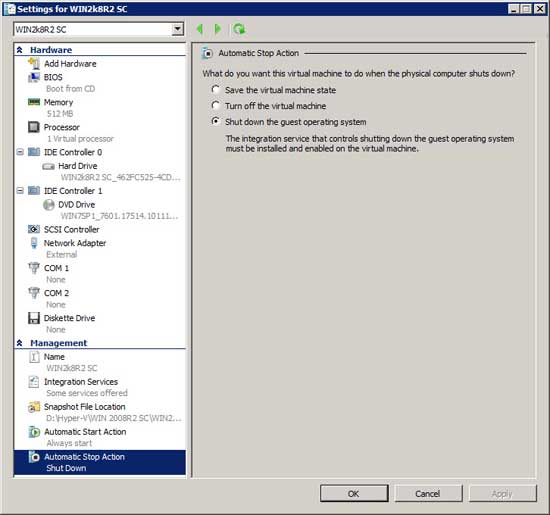The image size is (550, 515).
Task: Click the OK button
Action: [354, 494]
